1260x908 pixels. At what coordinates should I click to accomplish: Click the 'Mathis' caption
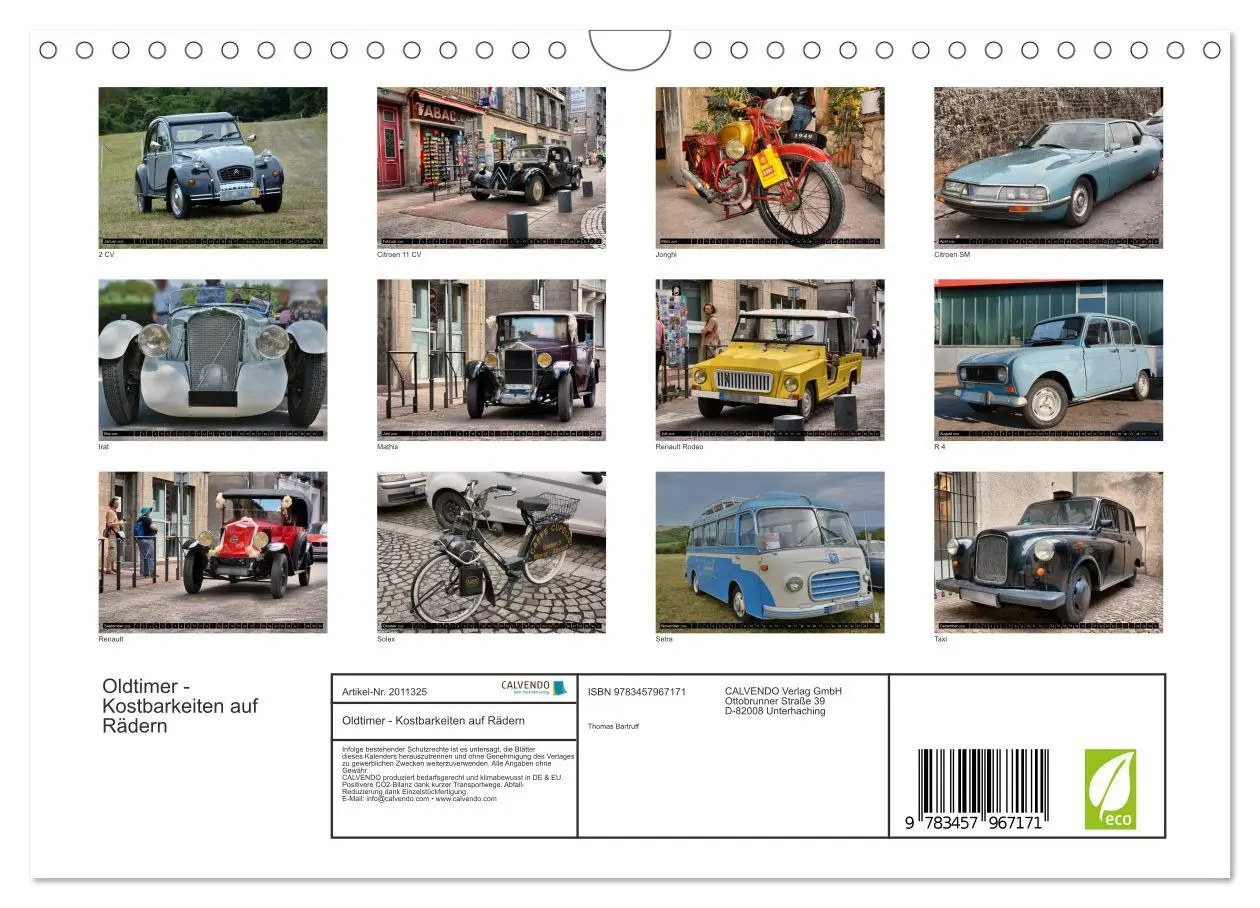(387, 447)
